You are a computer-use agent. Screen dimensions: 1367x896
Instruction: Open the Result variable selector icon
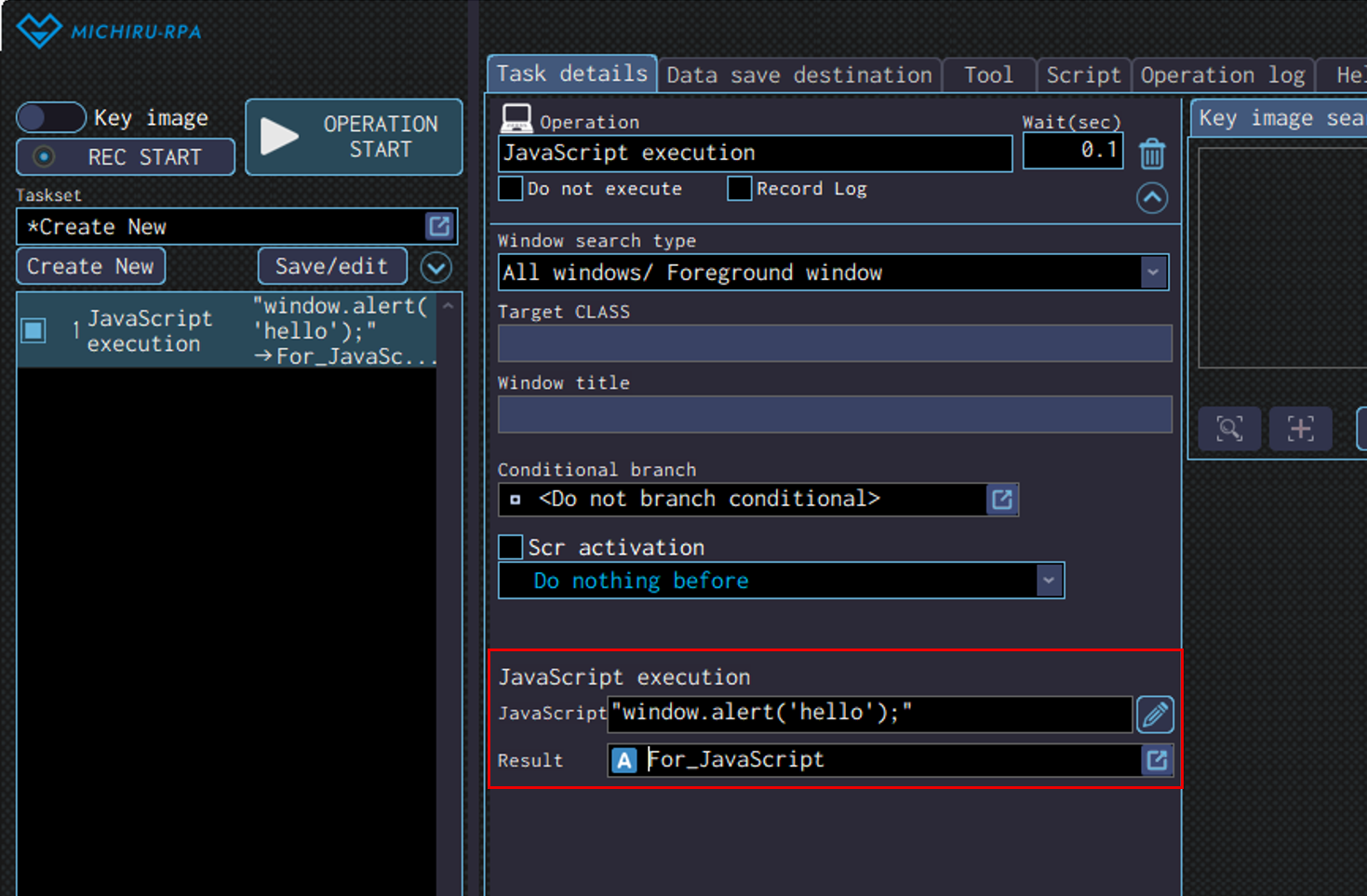(1157, 760)
